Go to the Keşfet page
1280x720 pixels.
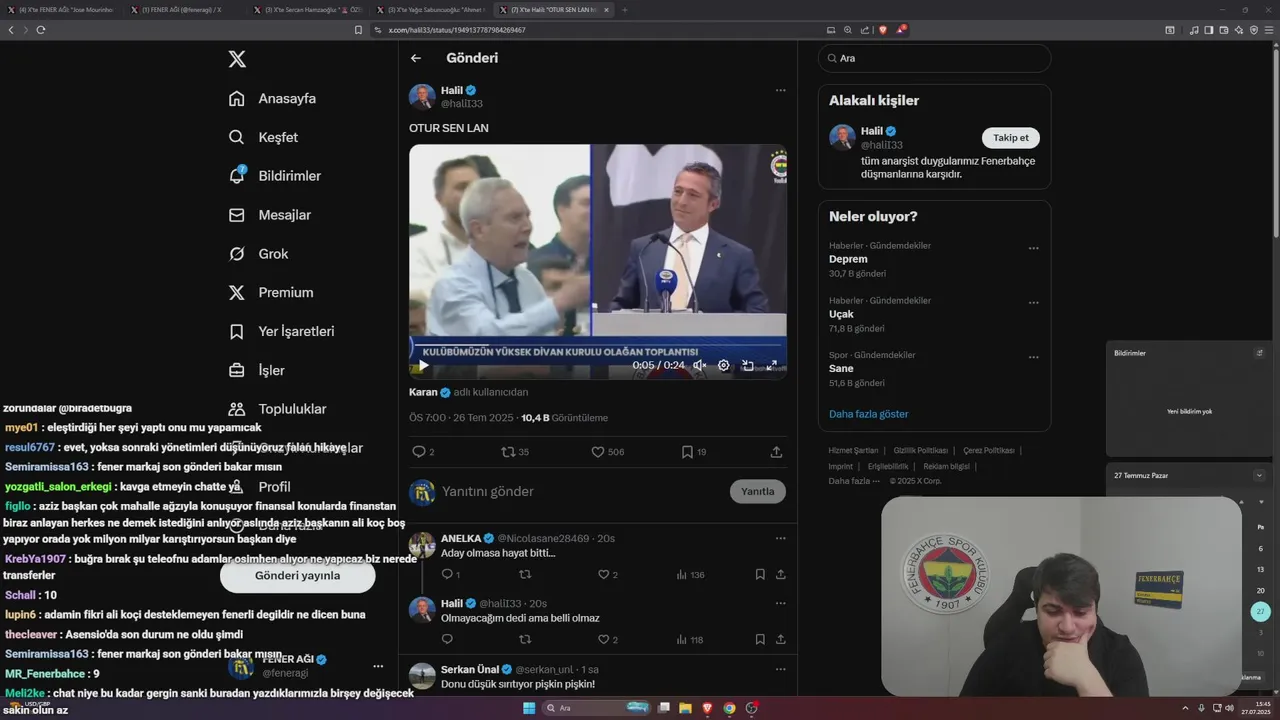[264, 137]
